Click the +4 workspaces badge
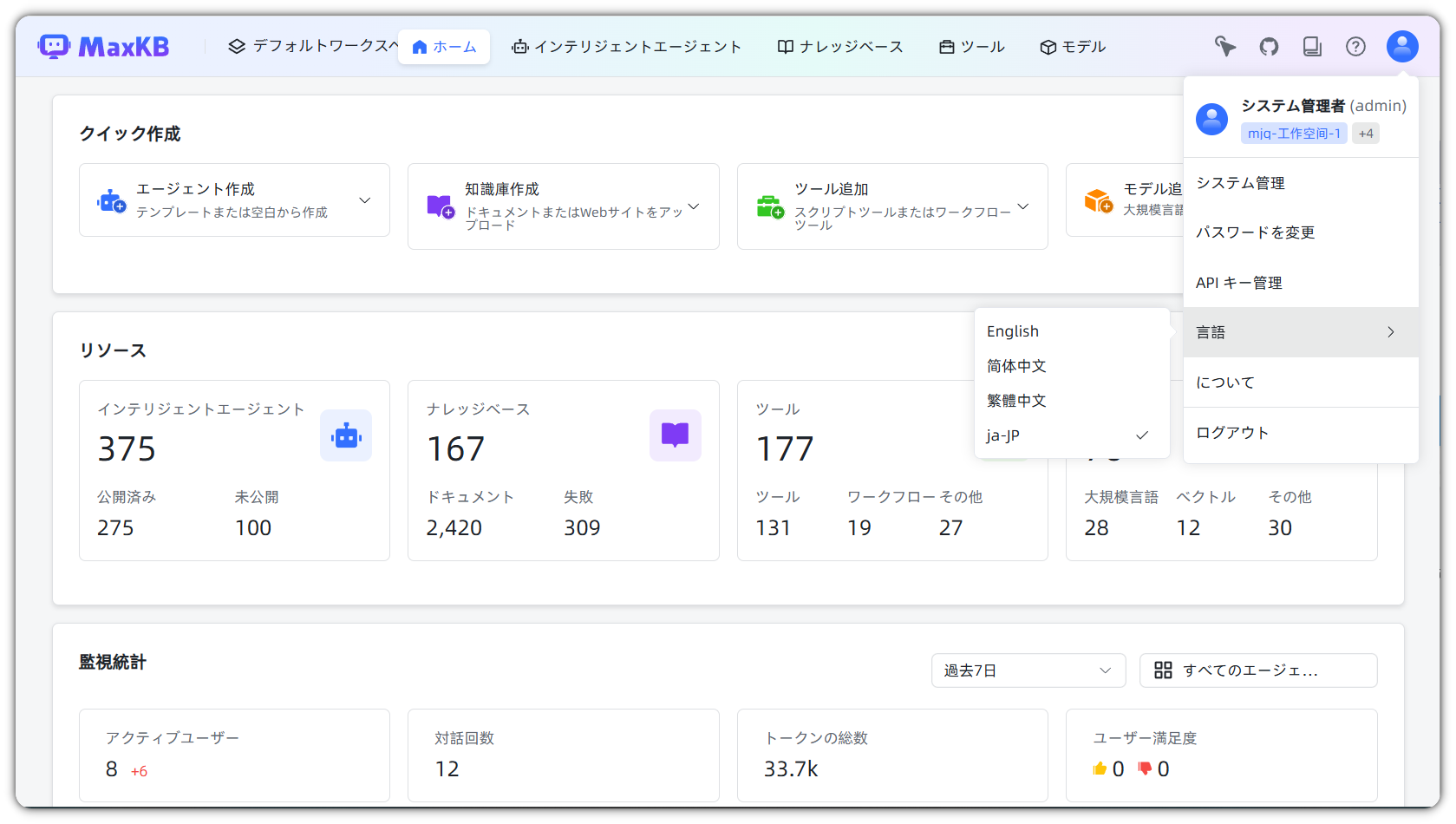1456x824 pixels. [1366, 134]
